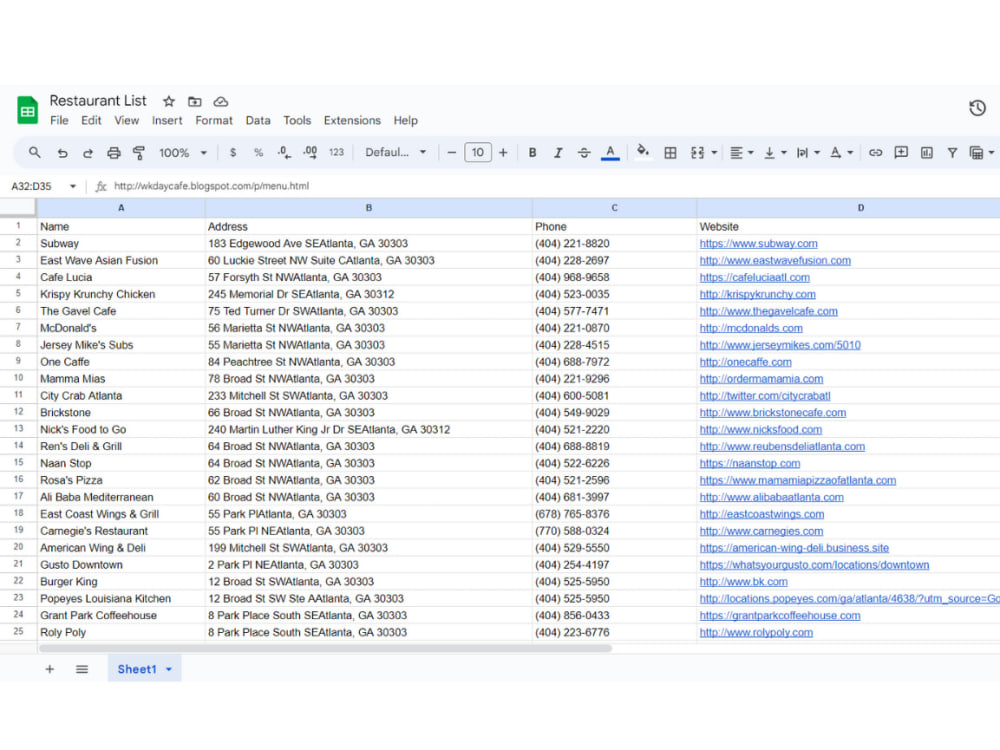This screenshot has height=750, width=1000.
Task: Toggle strikethrough formatting
Action: click(584, 152)
